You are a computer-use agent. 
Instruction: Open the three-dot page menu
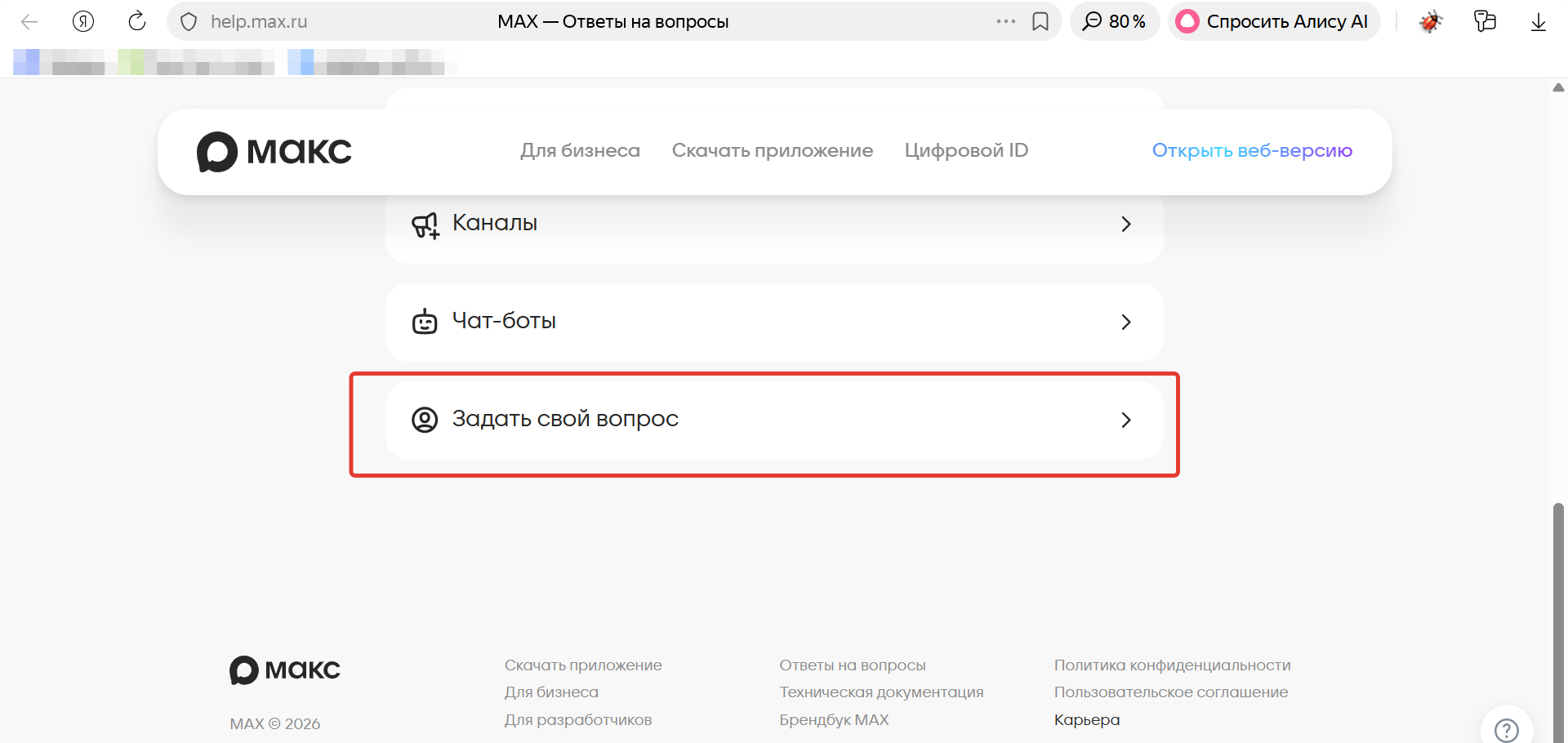coord(1006,21)
